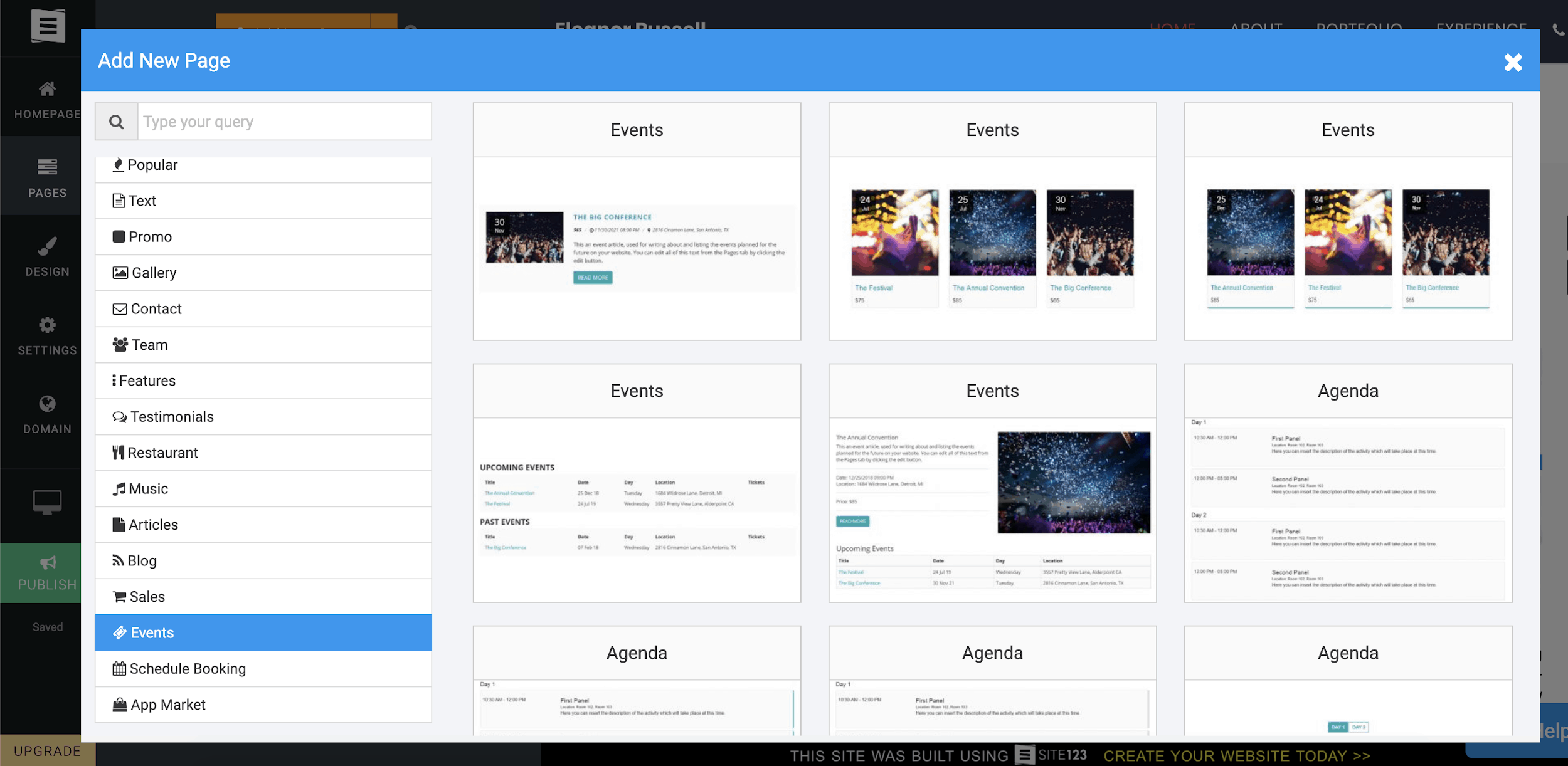Open the Pages sidebar section
Image resolution: width=1568 pixels, height=766 pixels.
47,178
